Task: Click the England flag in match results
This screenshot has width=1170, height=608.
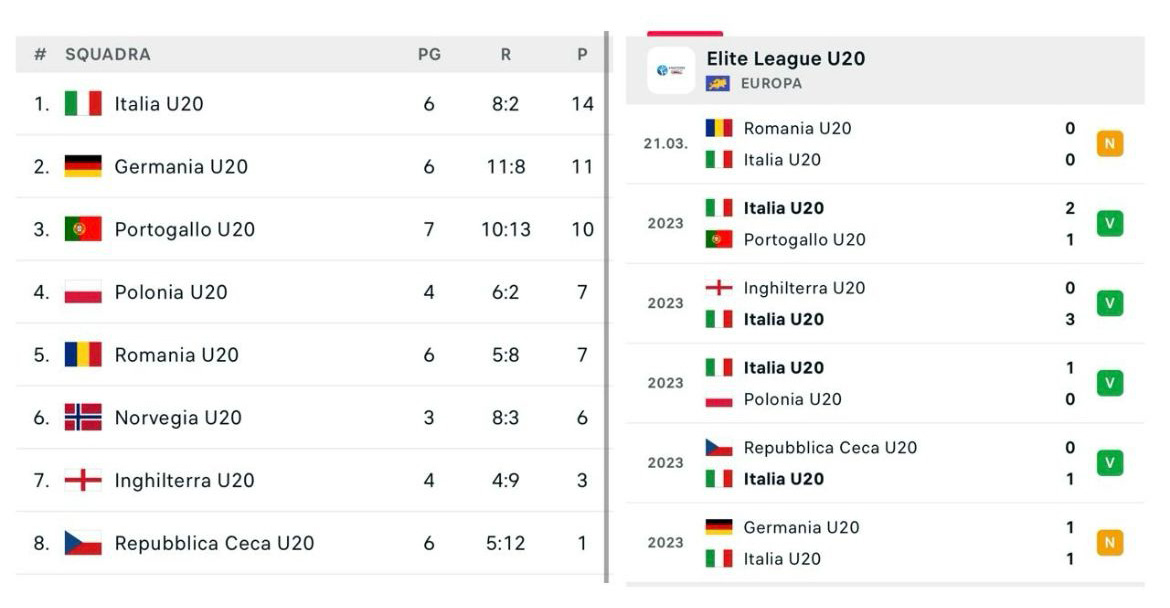Action: (x=719, y=288)
